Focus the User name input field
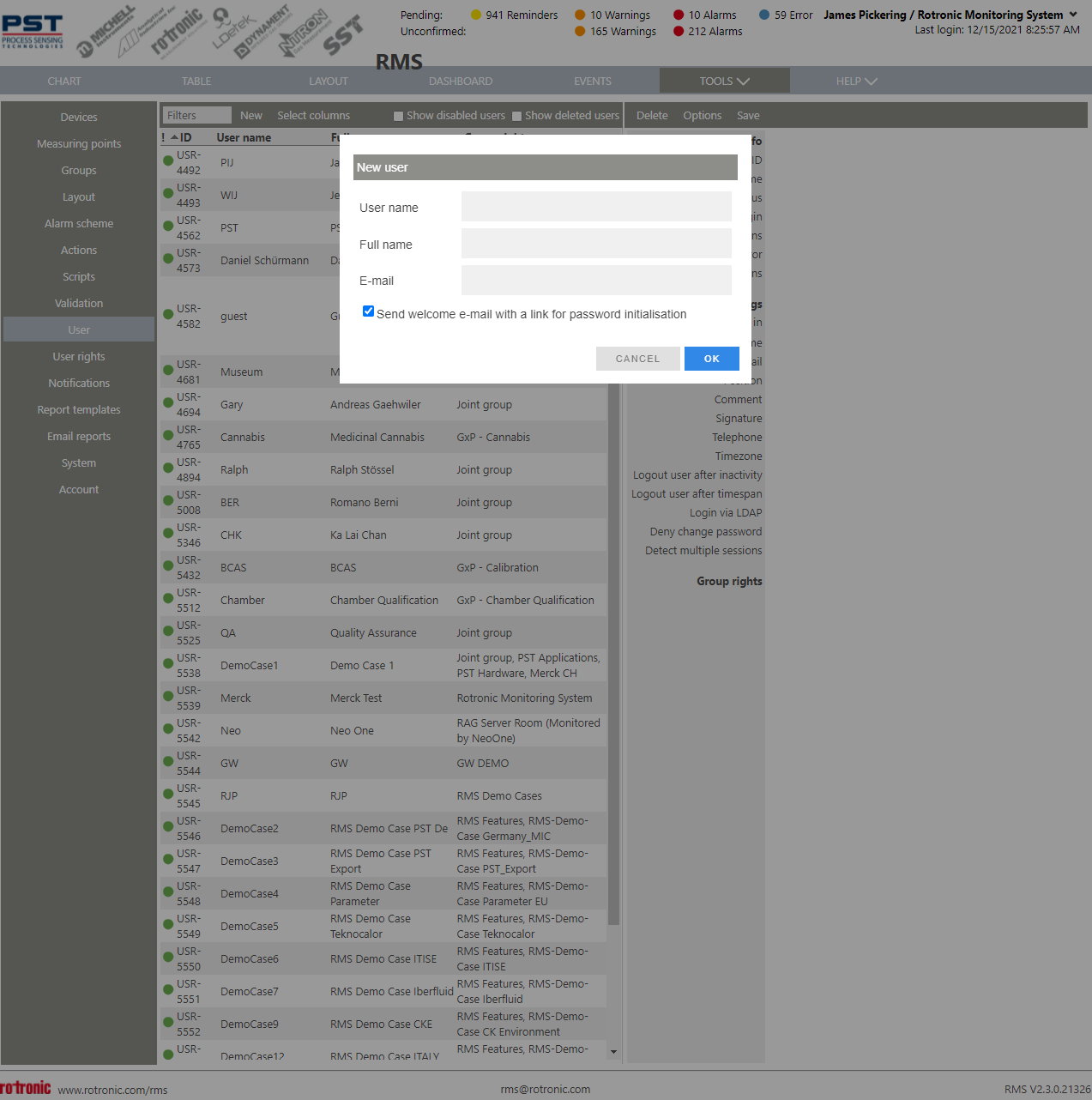 click(596, 207)
